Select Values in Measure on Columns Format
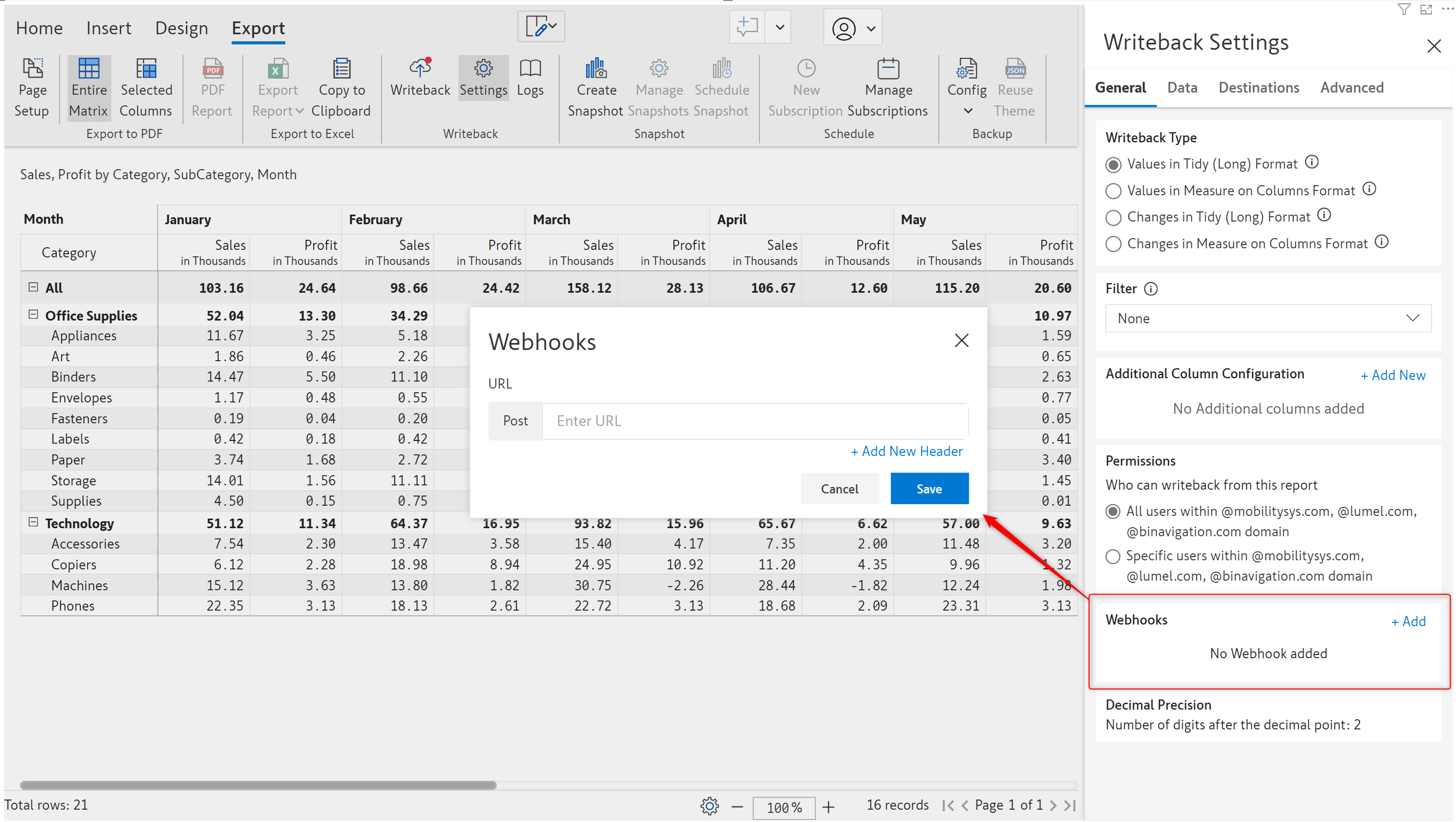The width and height of the screenshot is (1456, 822). (1113, 191)
